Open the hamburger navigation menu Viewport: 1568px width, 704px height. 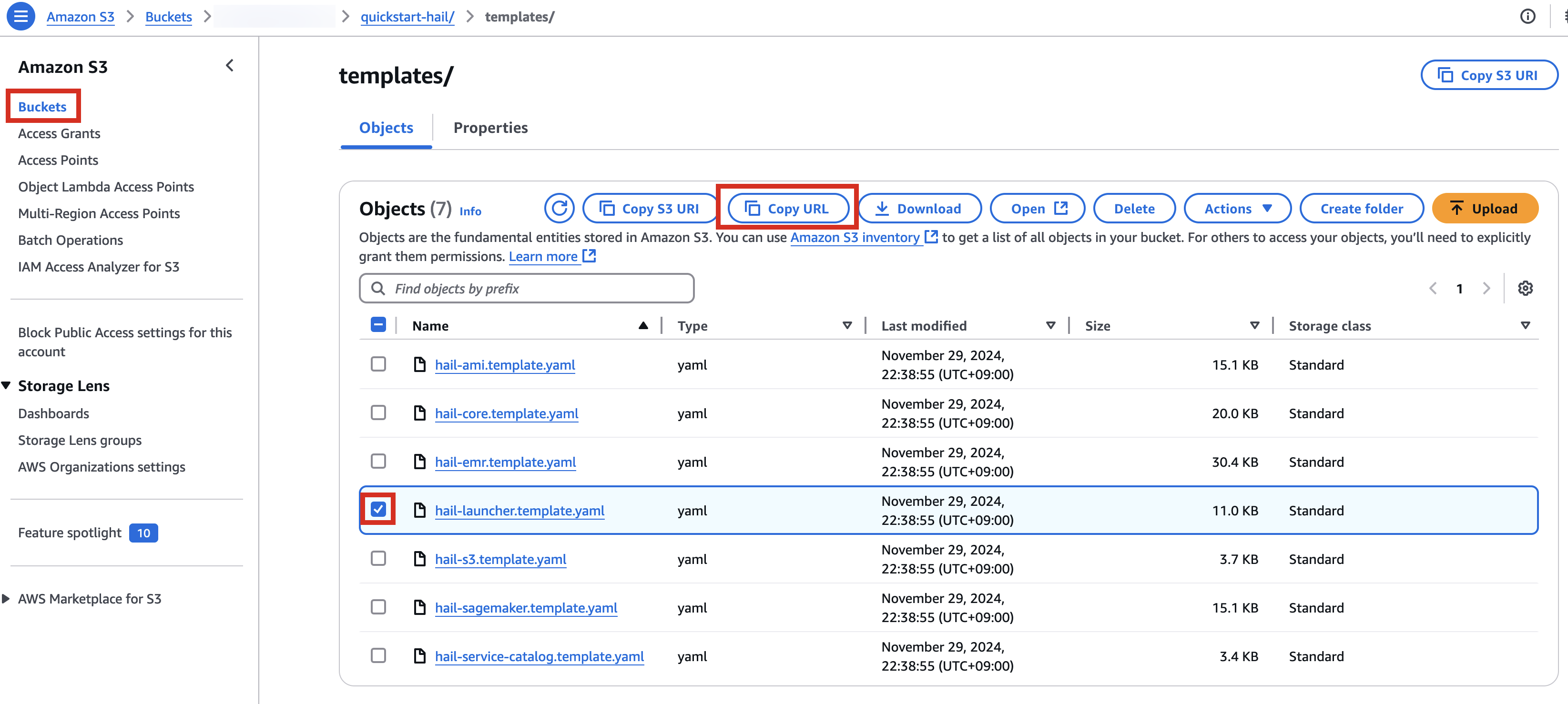point(20,16)
